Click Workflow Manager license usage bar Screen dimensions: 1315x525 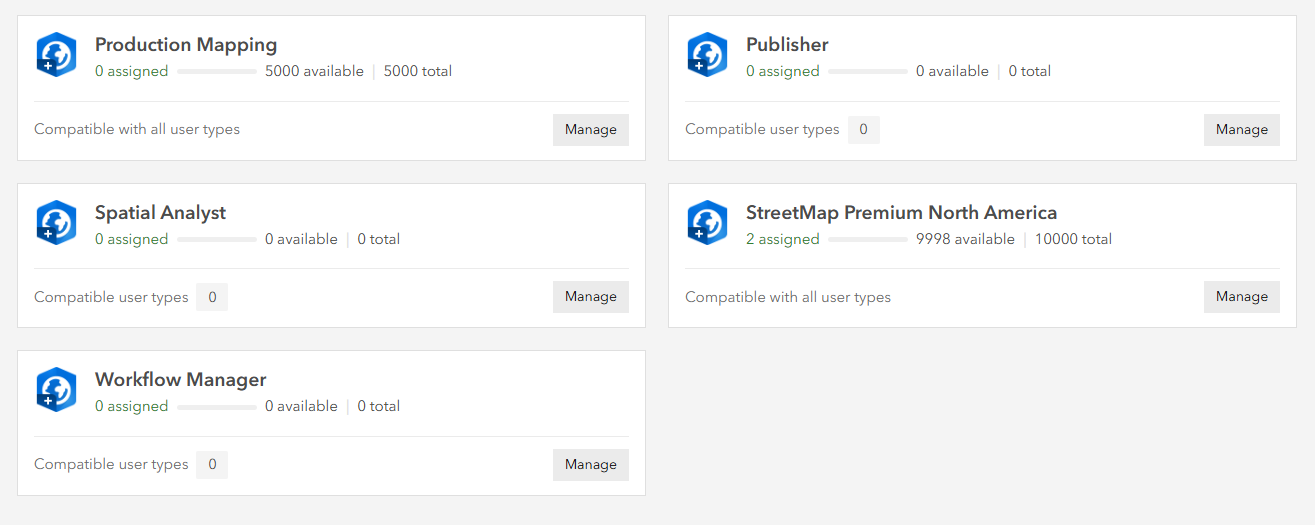pos(217,407)
